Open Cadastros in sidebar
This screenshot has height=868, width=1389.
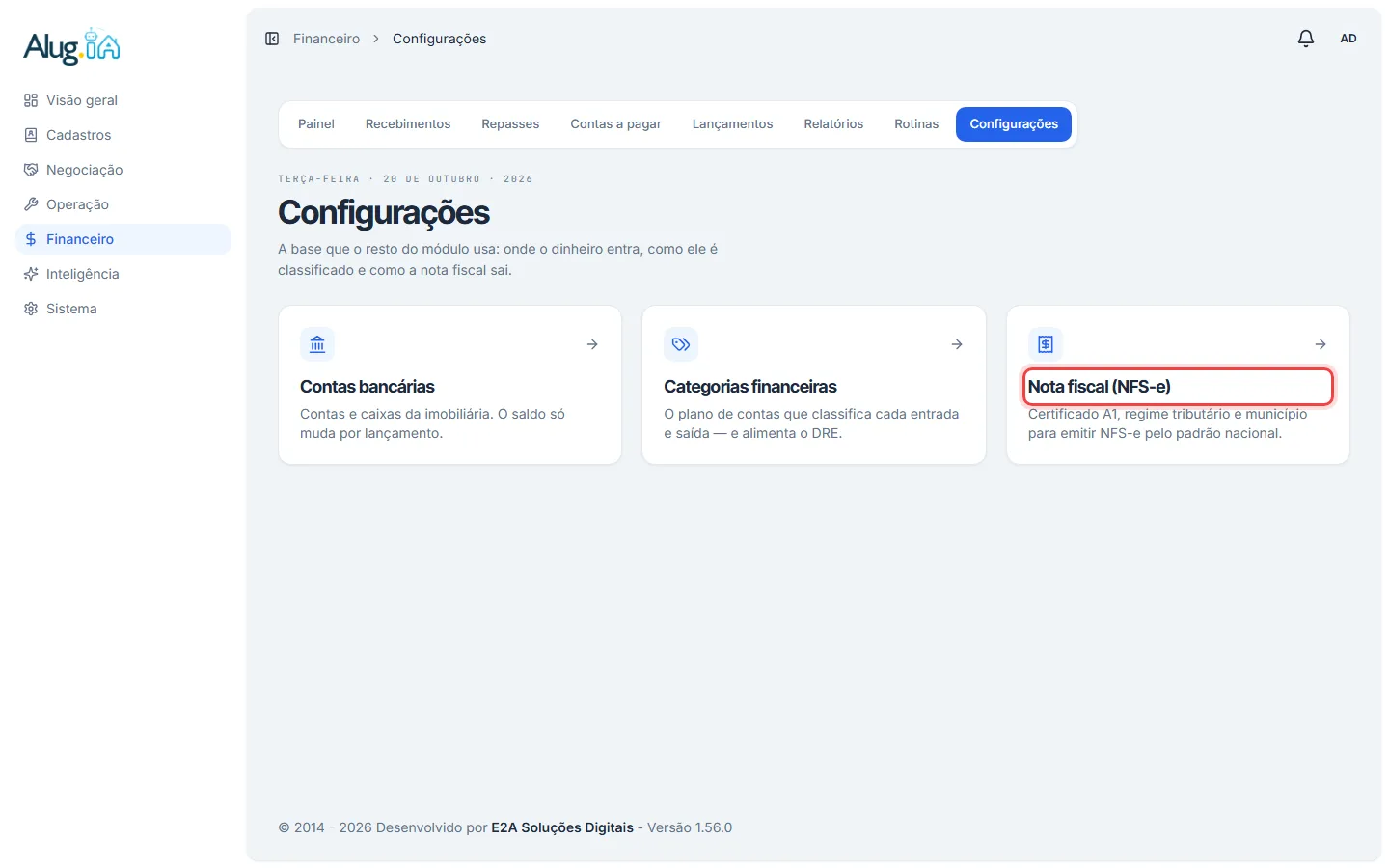pos(123,135)
